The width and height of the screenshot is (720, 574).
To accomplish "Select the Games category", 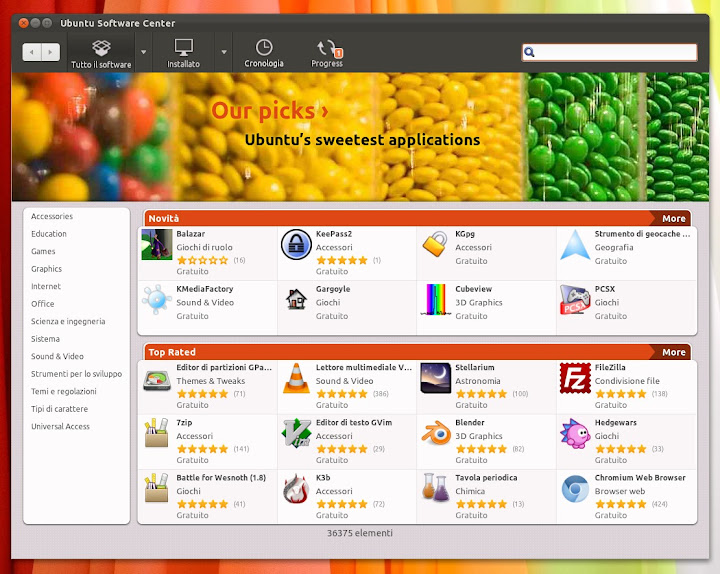I will coord(43,251).
